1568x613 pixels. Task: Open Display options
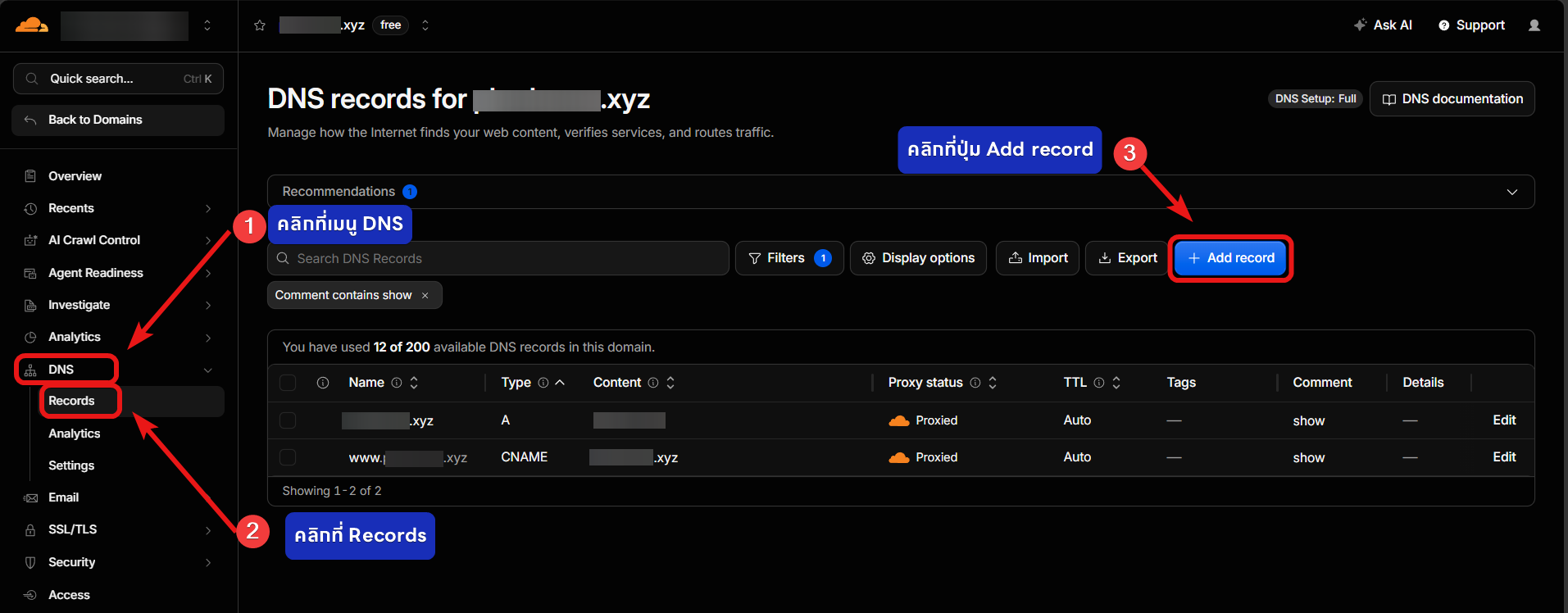coord(918,258)
